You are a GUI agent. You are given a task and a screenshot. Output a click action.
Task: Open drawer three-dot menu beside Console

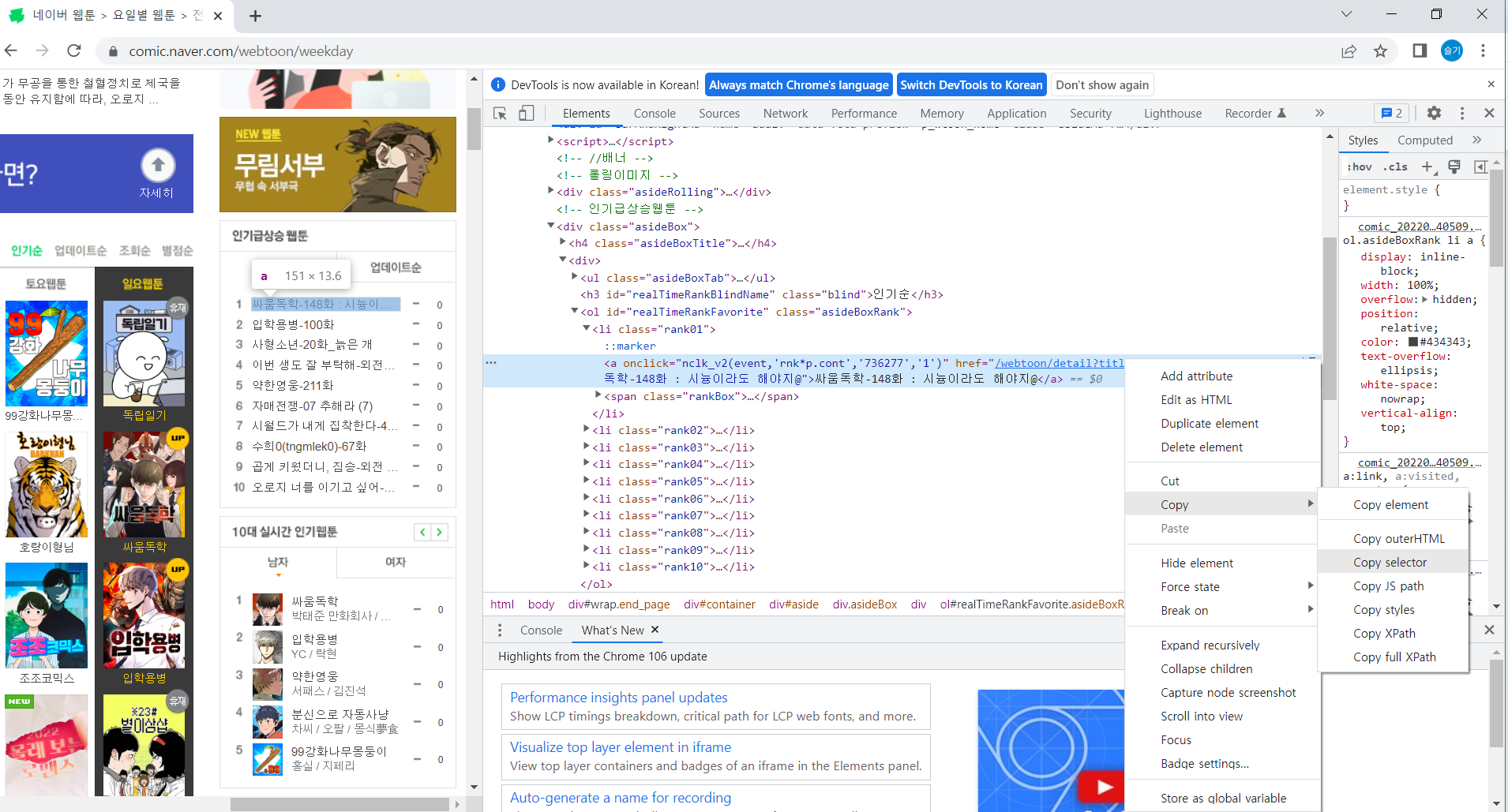click(499, 630)
